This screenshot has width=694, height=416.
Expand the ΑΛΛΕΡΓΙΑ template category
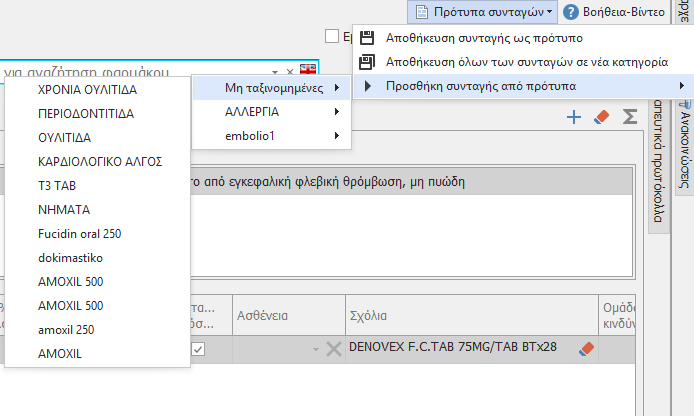pyautogui.click(x=271, y=112)
